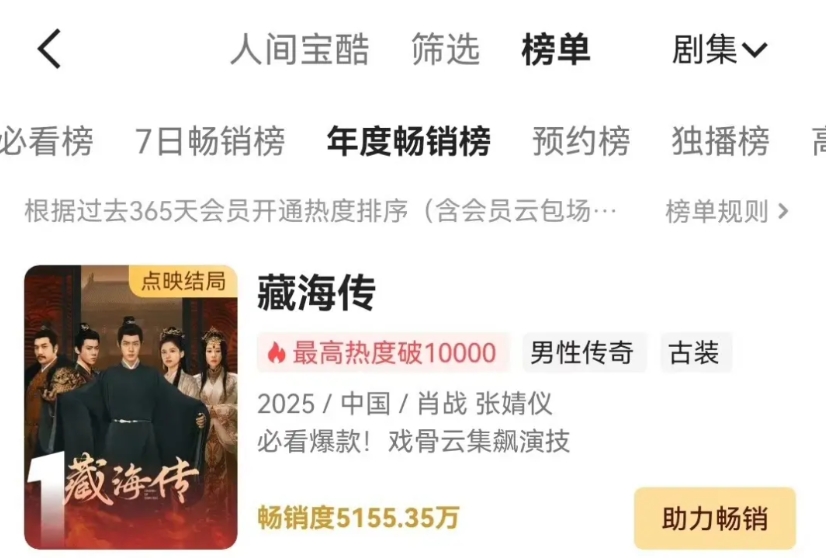Screen dimensions: 826x558
Task: Open the 榜单规则 rules link
Action: point(727,211)
